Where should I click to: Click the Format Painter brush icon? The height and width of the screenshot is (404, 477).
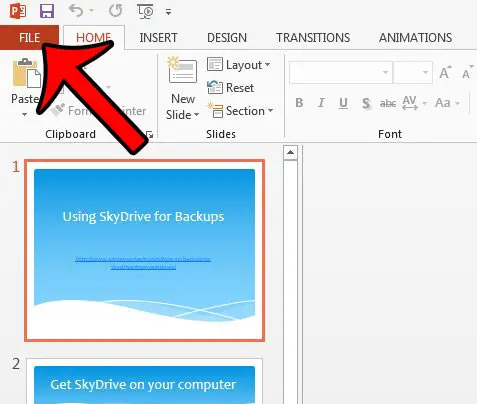point(58,110)
